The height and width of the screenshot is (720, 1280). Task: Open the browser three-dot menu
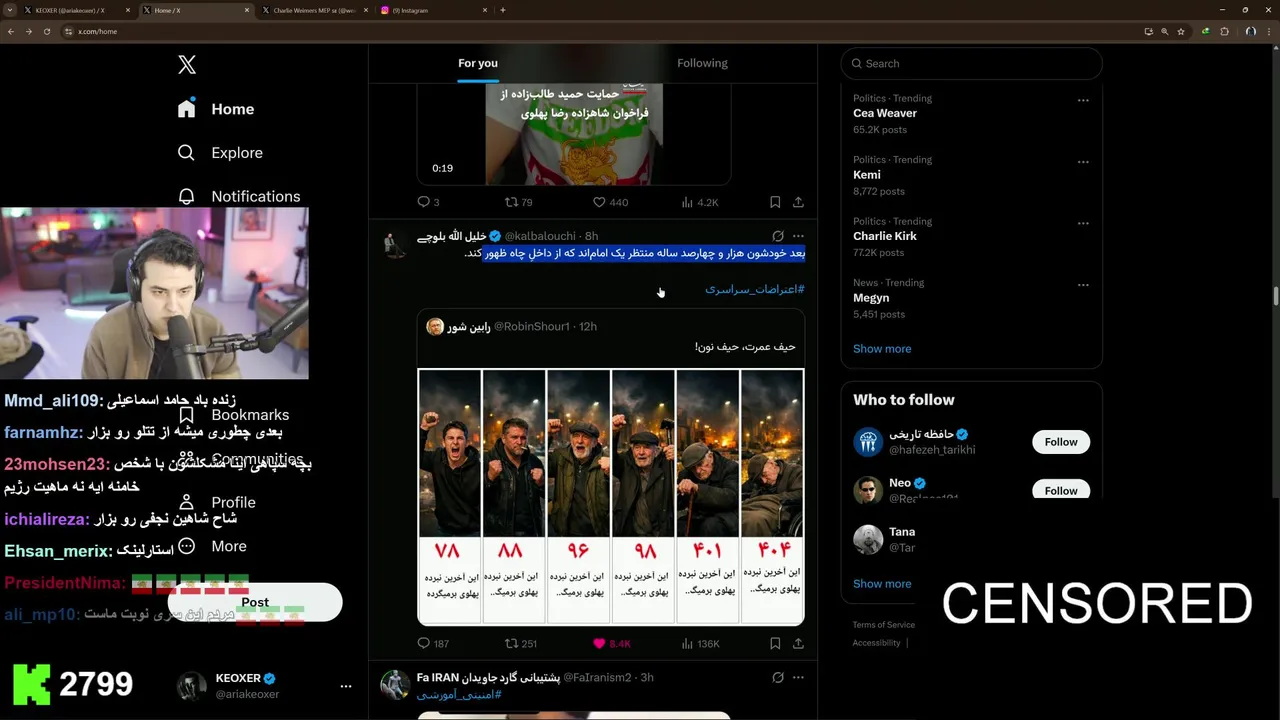[1269, 31]
